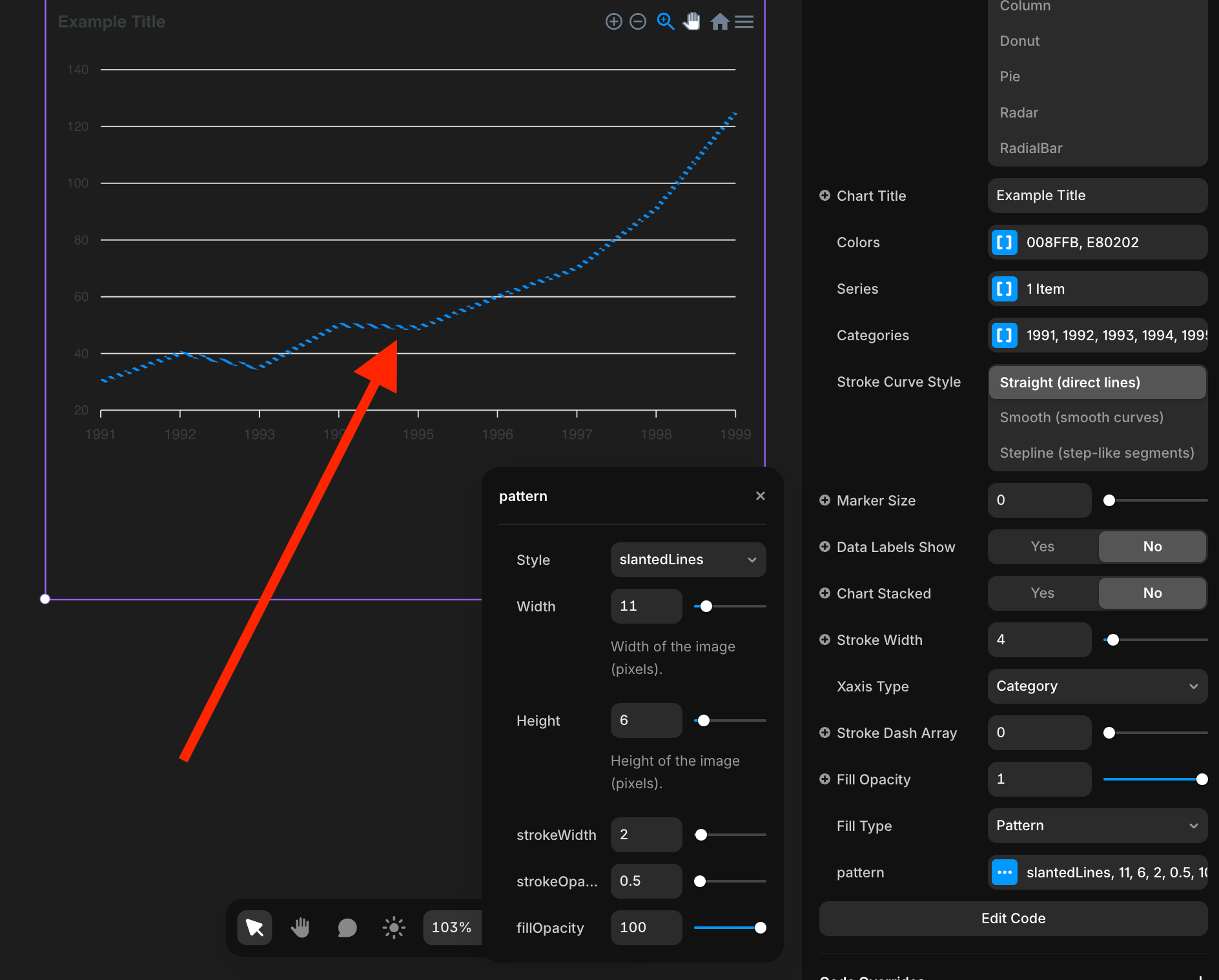Activate the panning hand tool above the chart
The image size is (1219, 980).
691,21
